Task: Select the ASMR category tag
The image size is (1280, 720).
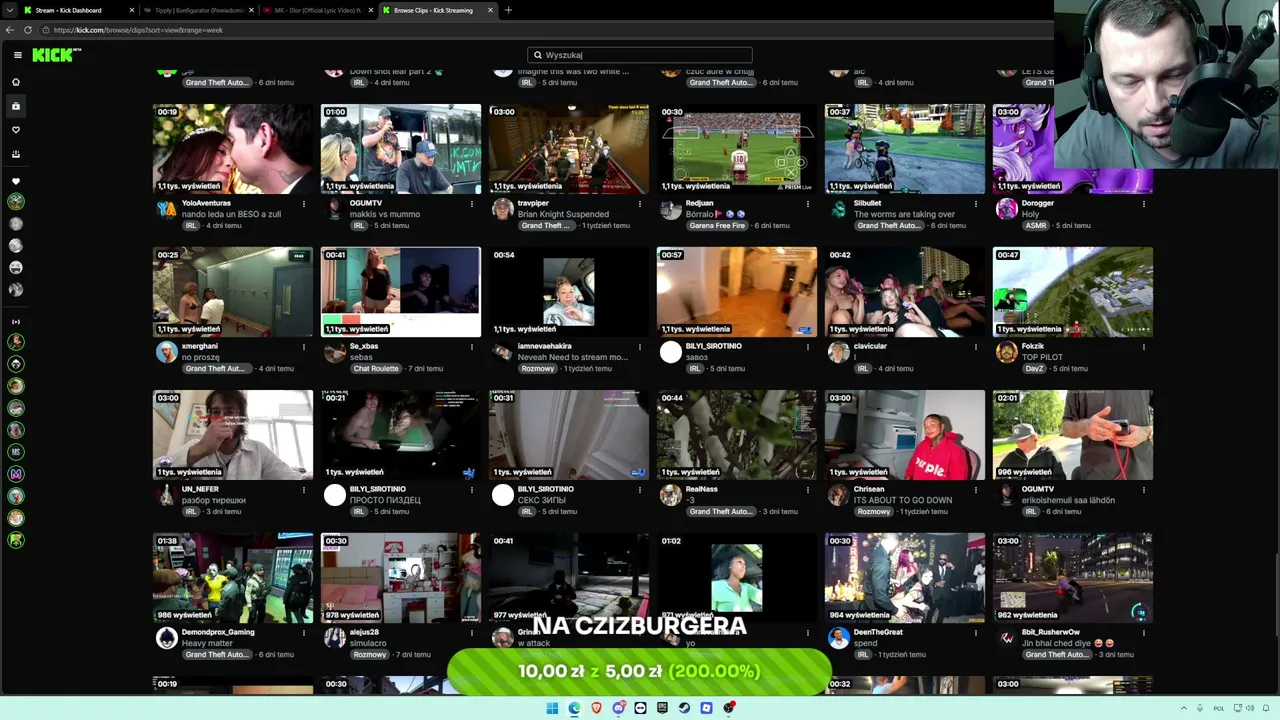Action: pyautogui.click(x=1035, y=226)
